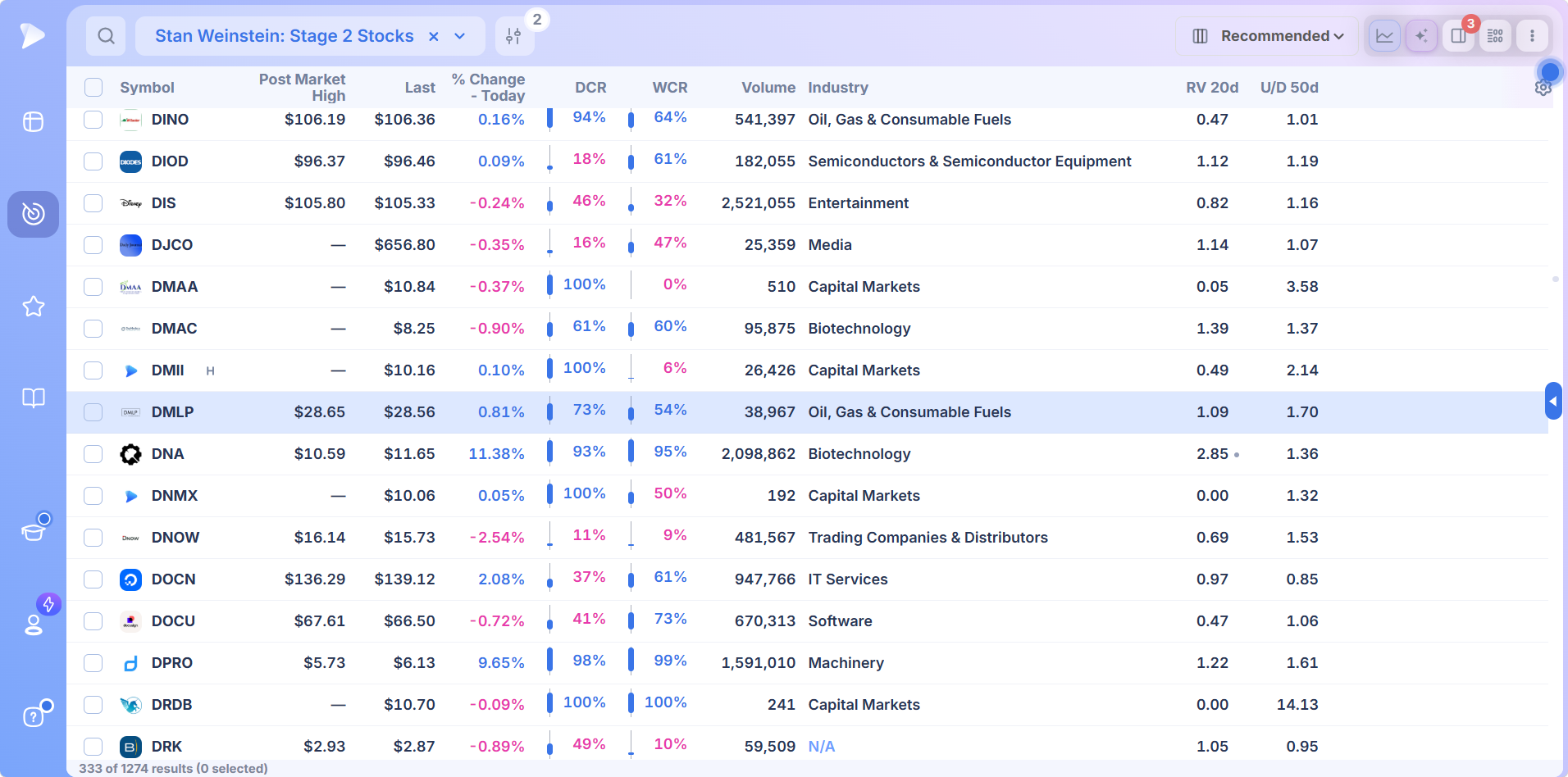Check the DIOD row checkbox
Screen dimensions: 1568x777
coord(93,161)
